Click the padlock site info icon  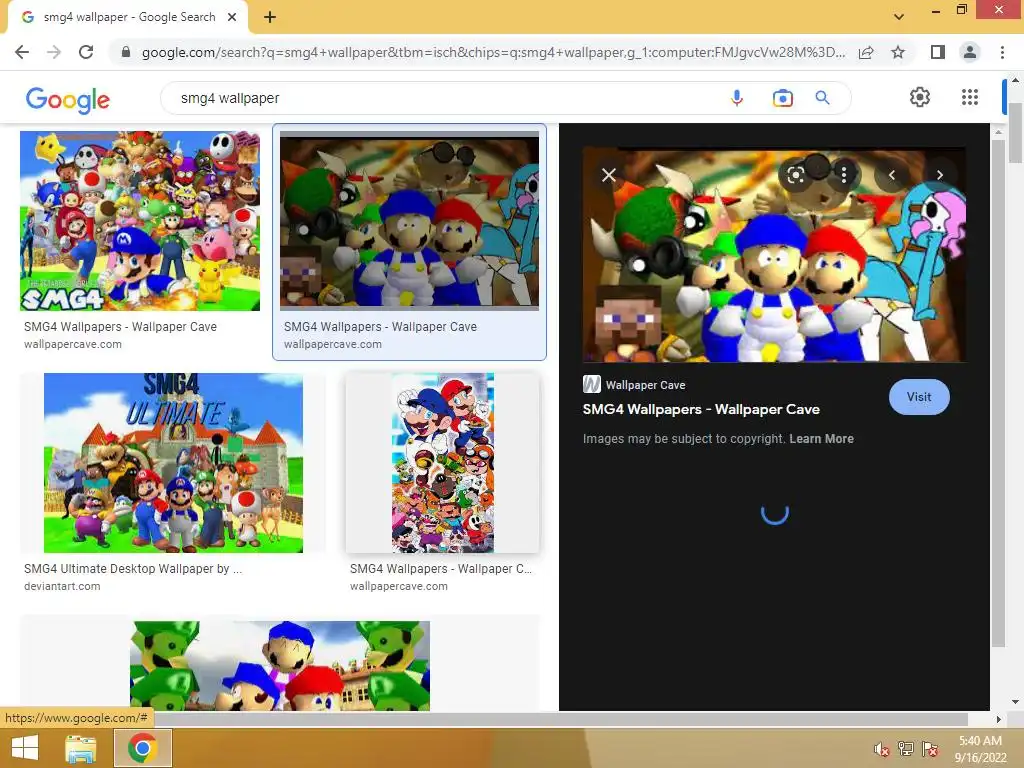click(126, 52)
